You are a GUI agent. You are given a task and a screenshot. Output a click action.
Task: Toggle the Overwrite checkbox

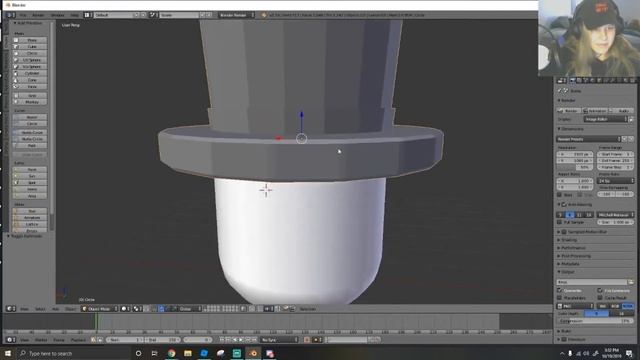tap(560, 290)
